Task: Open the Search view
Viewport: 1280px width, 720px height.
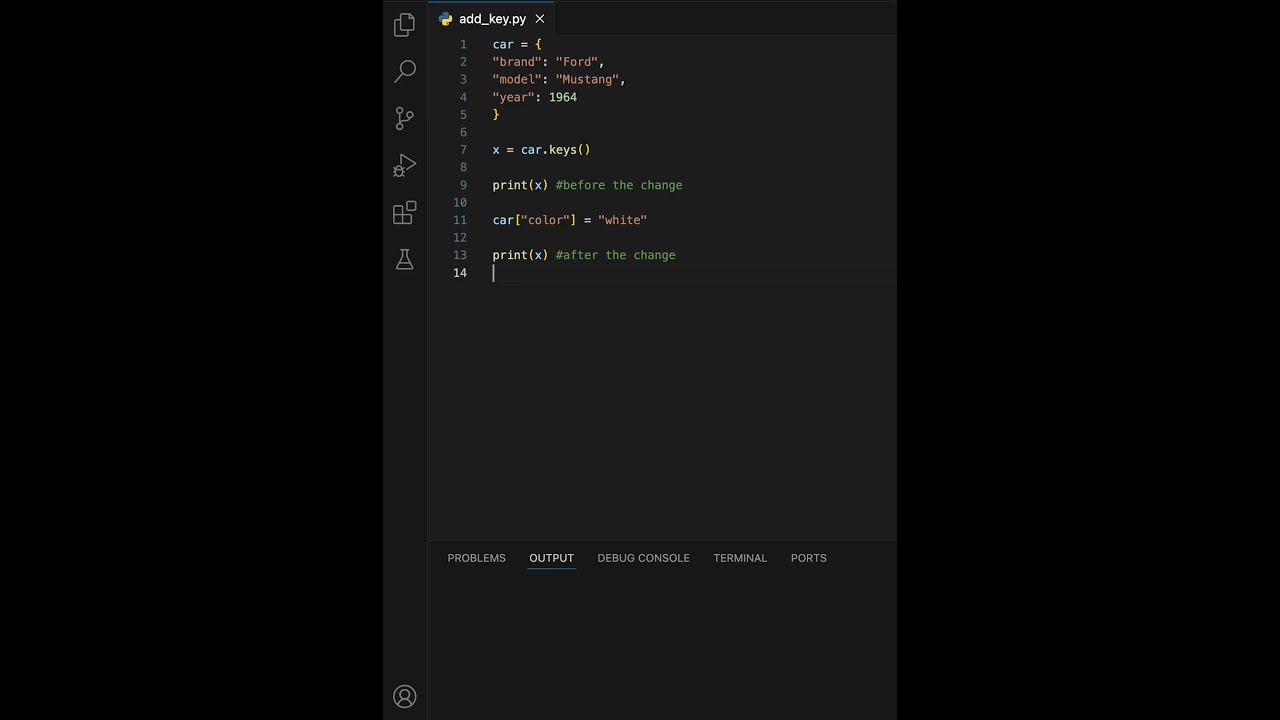Action: 405,71
